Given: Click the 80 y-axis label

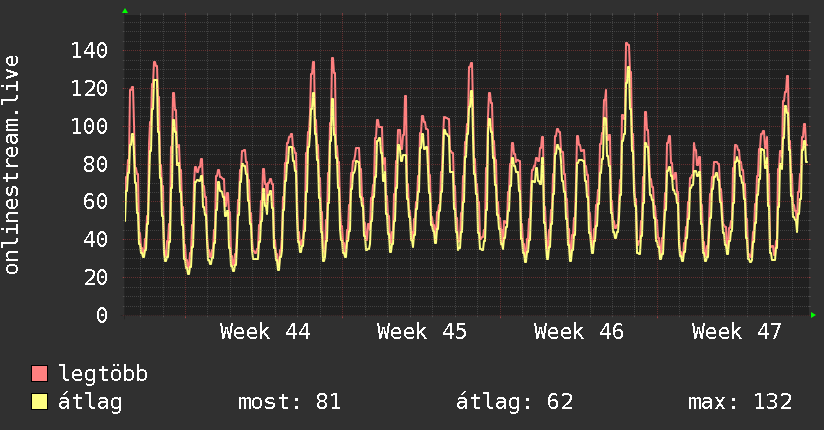Looking at the screenshot, I should coord(96,165).
